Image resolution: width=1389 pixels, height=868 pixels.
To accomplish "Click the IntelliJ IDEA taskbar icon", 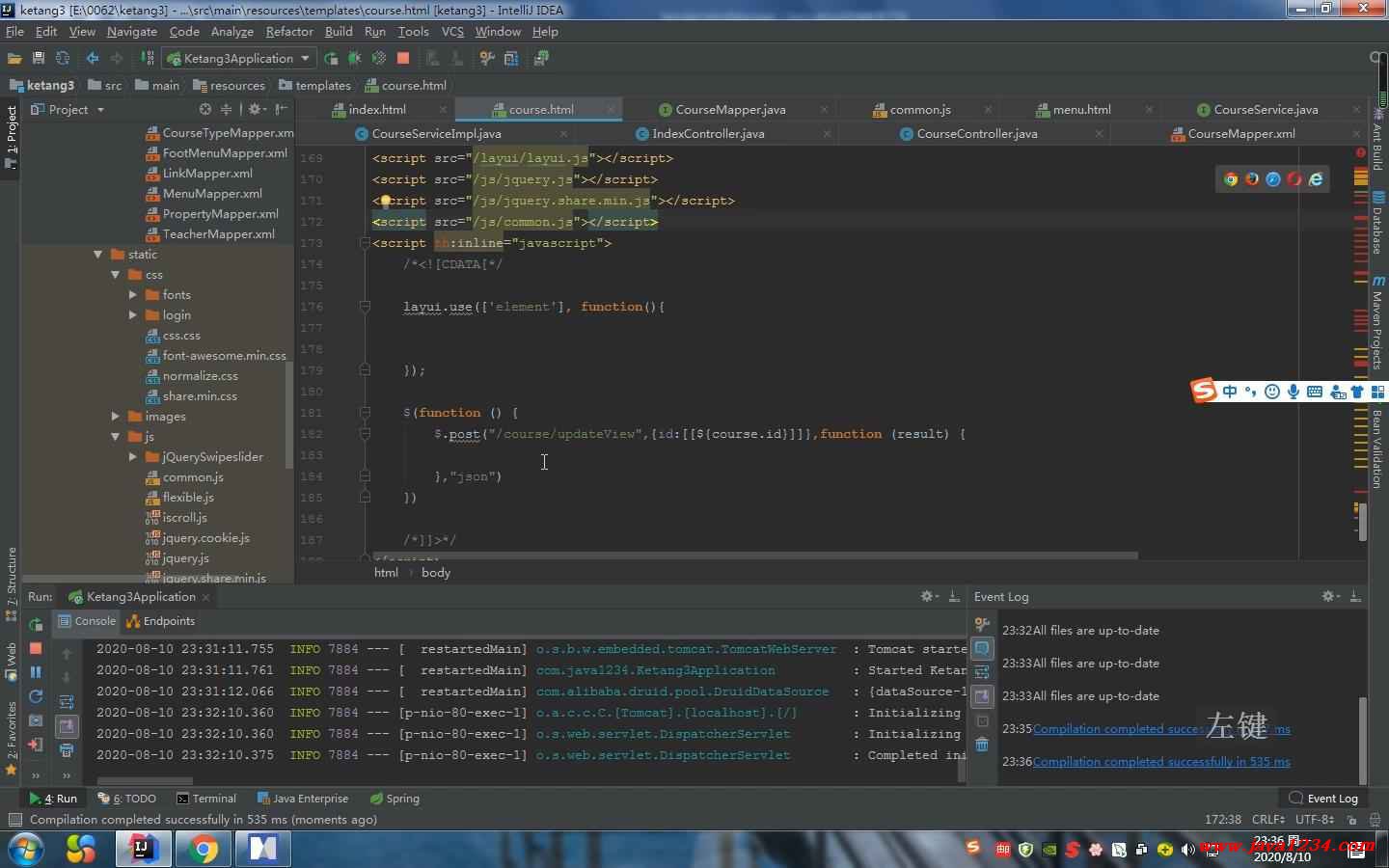I will click(x=143, y=849).
